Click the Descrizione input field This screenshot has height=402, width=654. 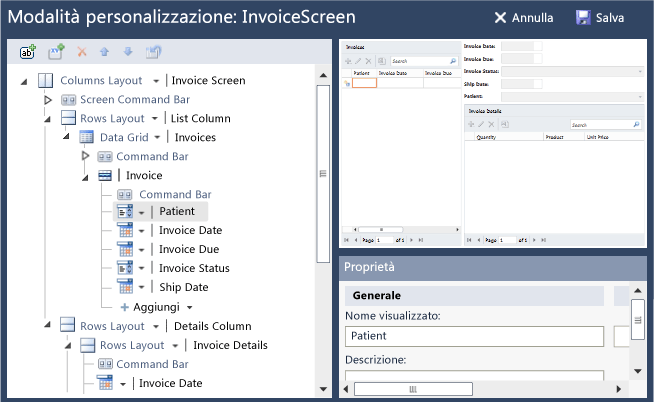tap(474, 375)
